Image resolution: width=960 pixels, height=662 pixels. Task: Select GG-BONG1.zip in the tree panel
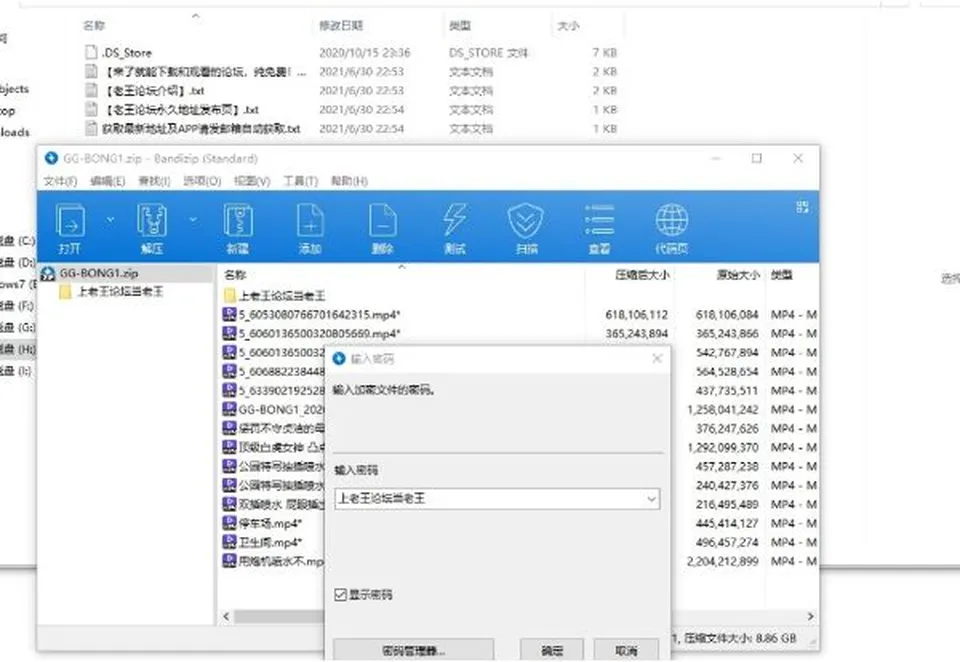(99, 273)
